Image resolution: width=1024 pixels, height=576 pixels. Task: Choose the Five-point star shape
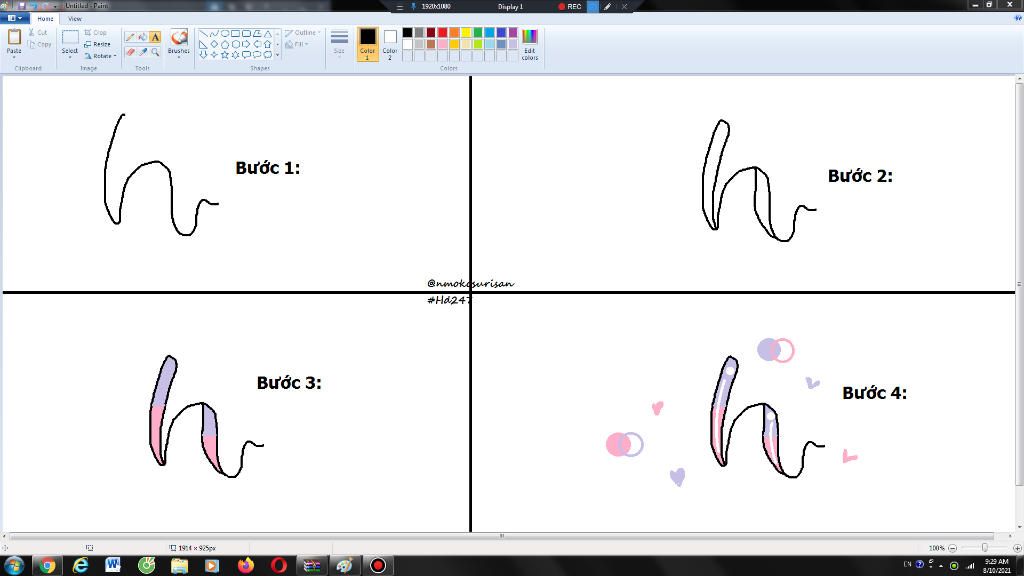click(x=225, y=55)
